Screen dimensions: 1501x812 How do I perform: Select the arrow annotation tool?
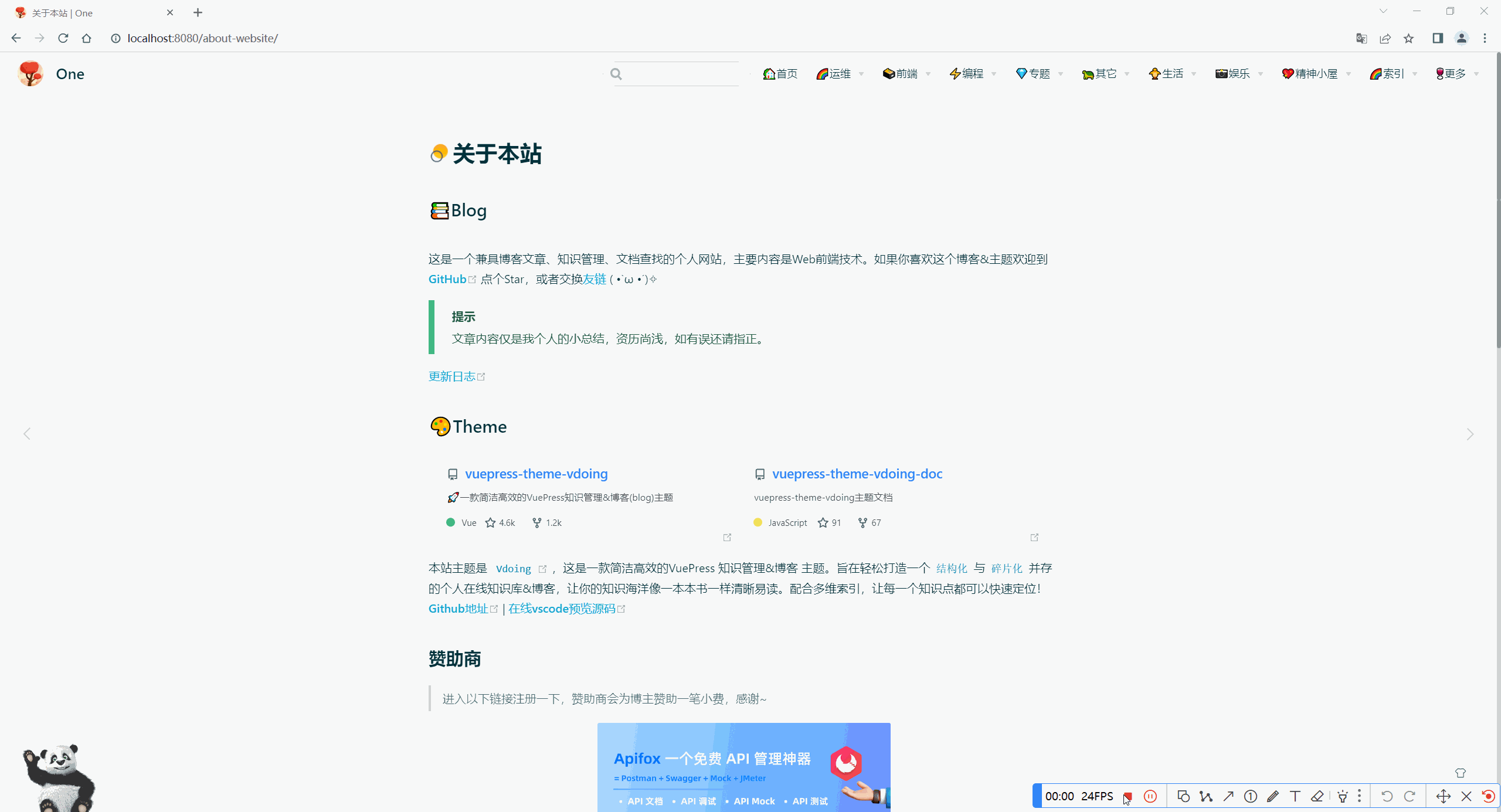click(x=1228, y=796)
